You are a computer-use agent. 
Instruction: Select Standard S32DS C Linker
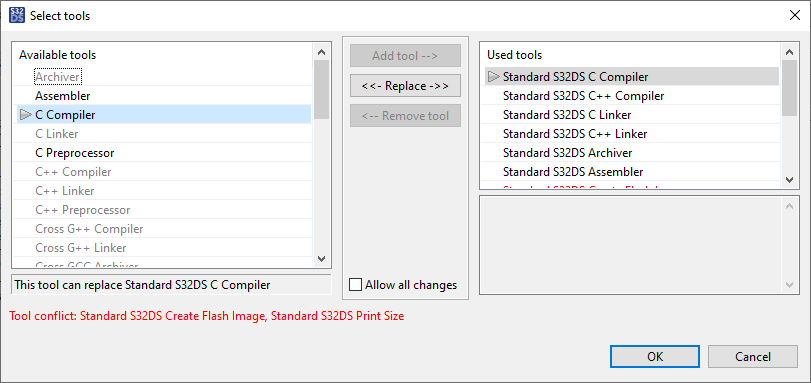[x=567, y=115]
